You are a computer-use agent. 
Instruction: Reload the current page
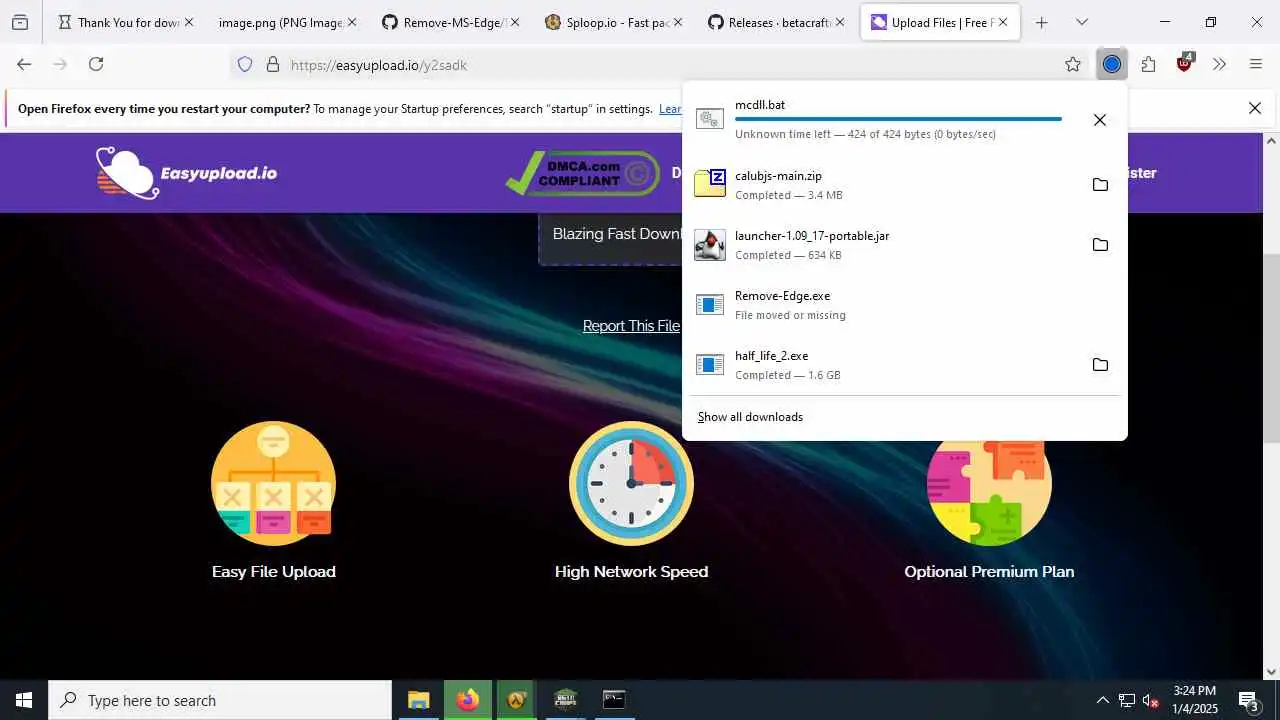coord(96,64)
